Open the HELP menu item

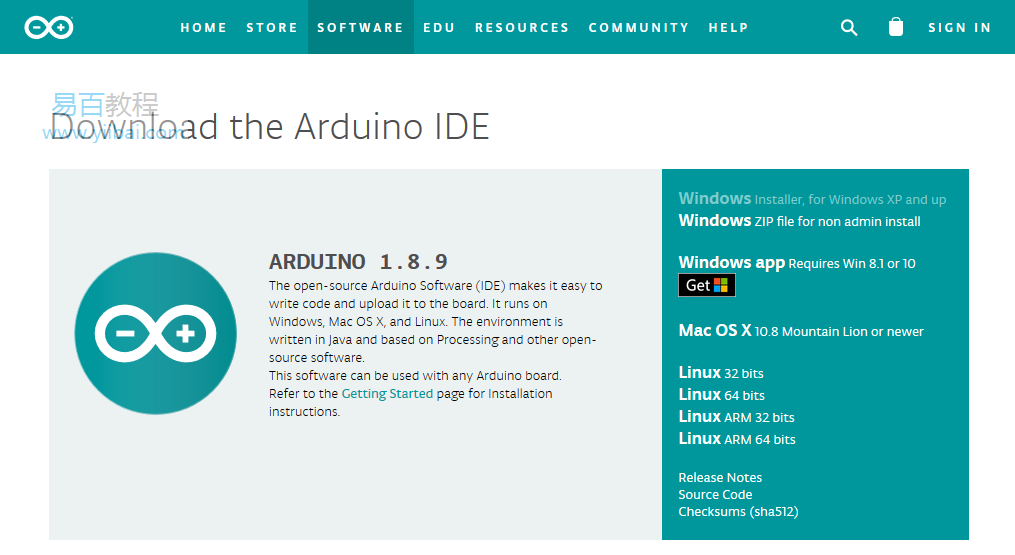pos(729,28)
